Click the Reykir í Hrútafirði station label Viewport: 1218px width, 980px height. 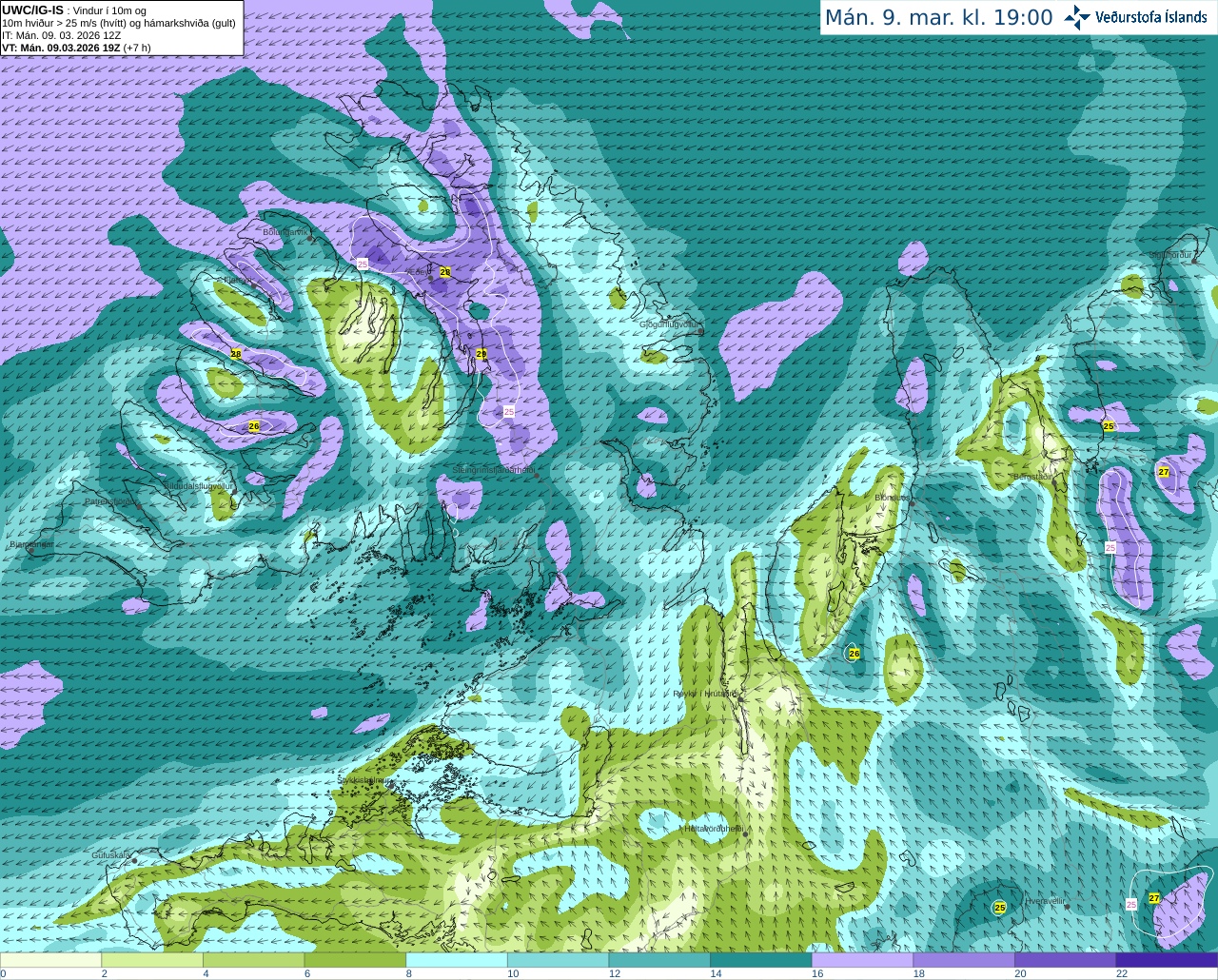tap(706, 694)
